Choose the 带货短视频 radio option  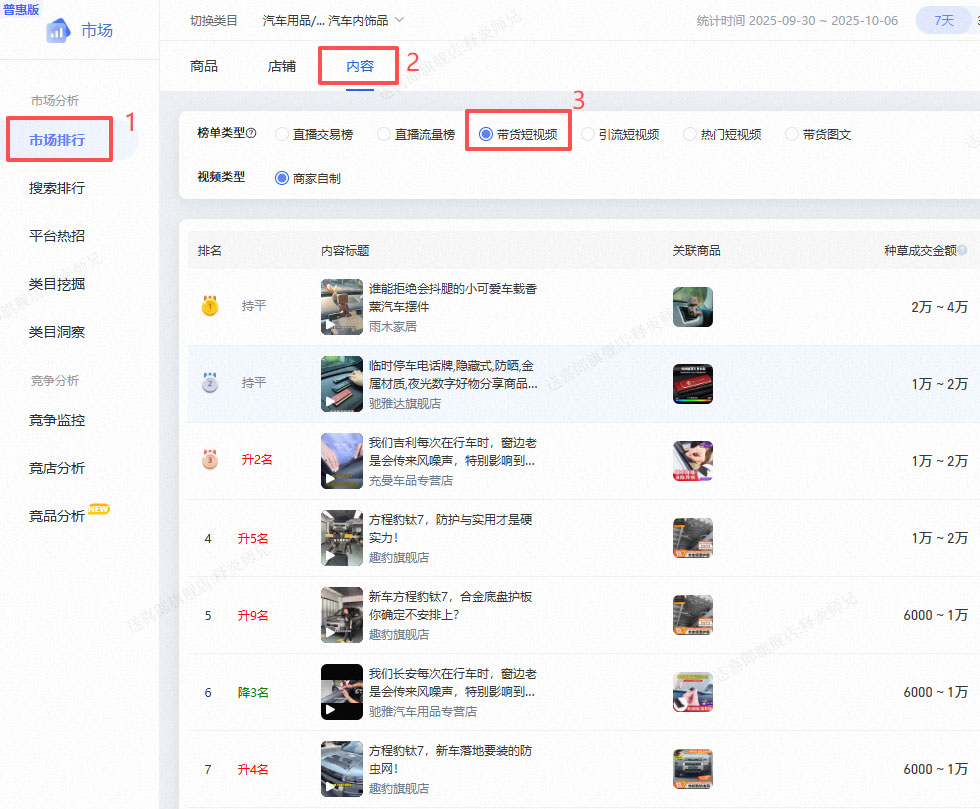[x=486, y=134]
